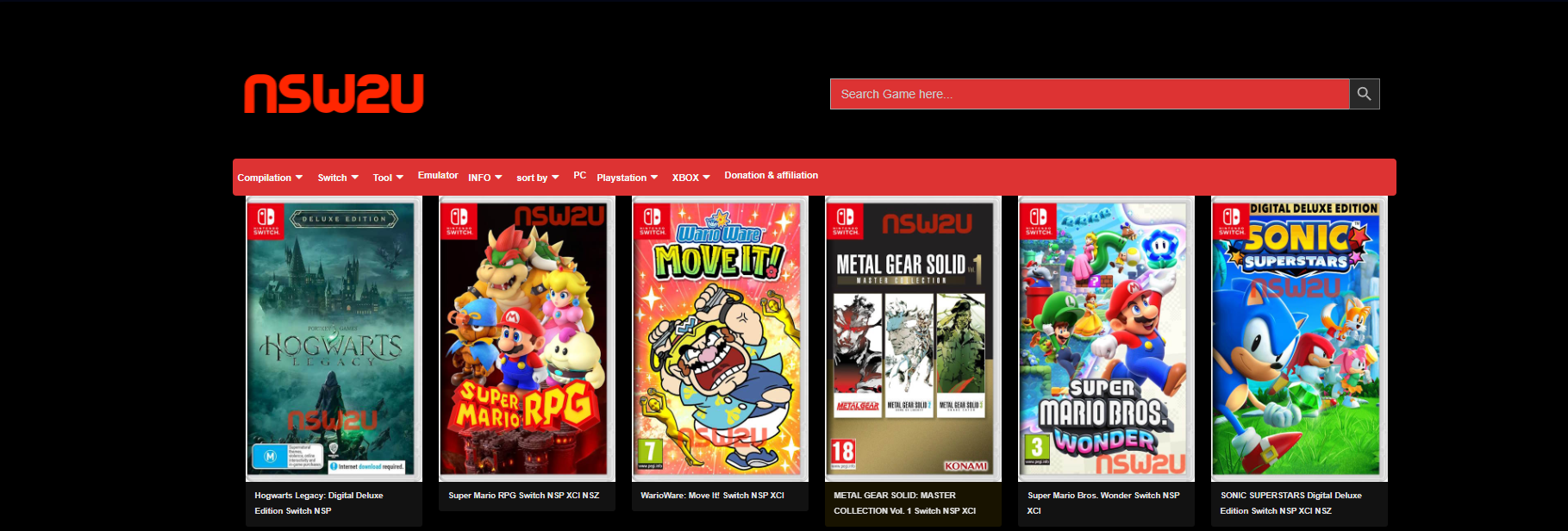Click METAL GEAR SOLID: MASTER COLLECTION Vol. 1 link
This screenshot has width=1568, height=531.
coord(905,503)
